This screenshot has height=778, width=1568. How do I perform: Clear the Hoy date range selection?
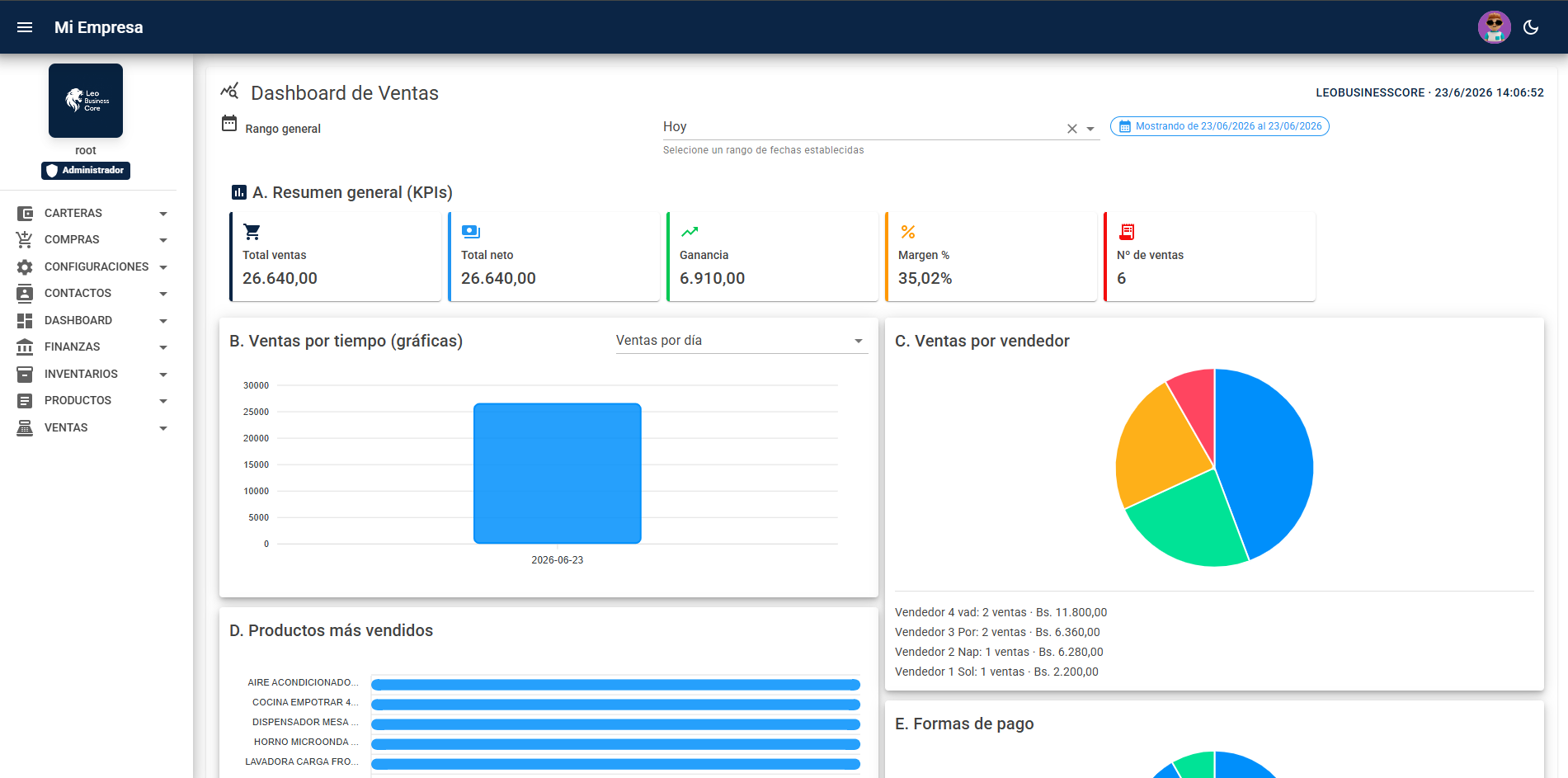(1071, 129)
